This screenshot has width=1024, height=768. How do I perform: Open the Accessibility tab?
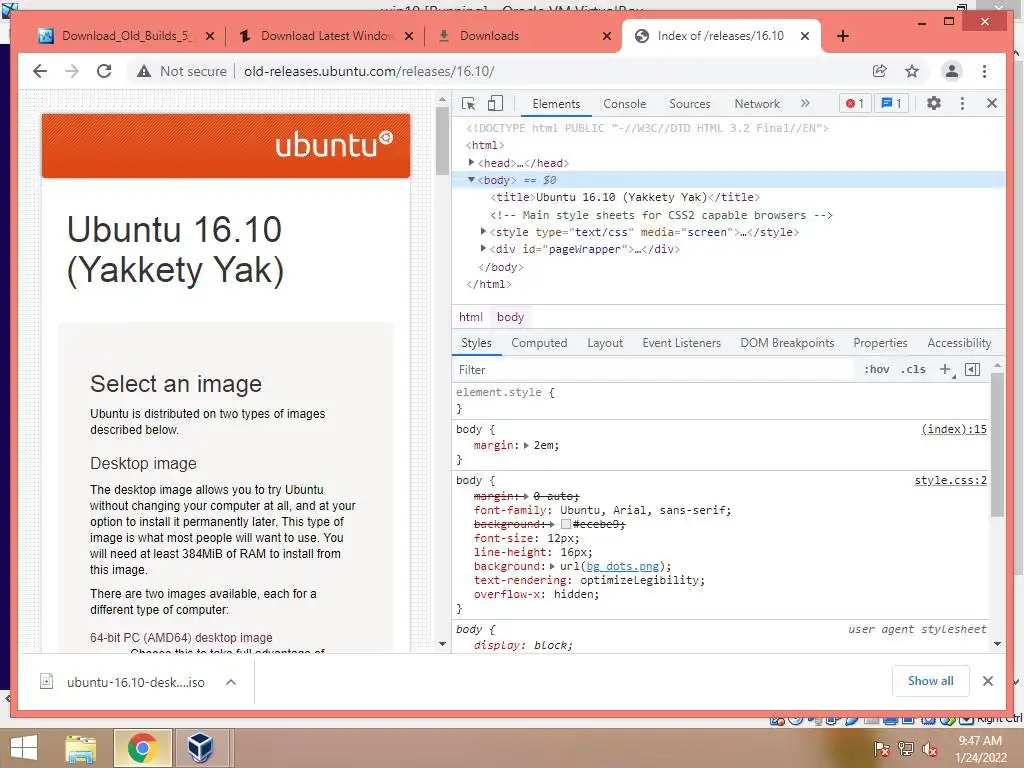pos(959,343)
